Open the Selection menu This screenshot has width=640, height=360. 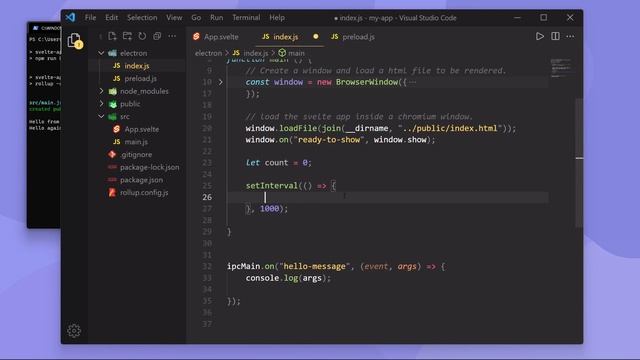click(x=142, y=18)
